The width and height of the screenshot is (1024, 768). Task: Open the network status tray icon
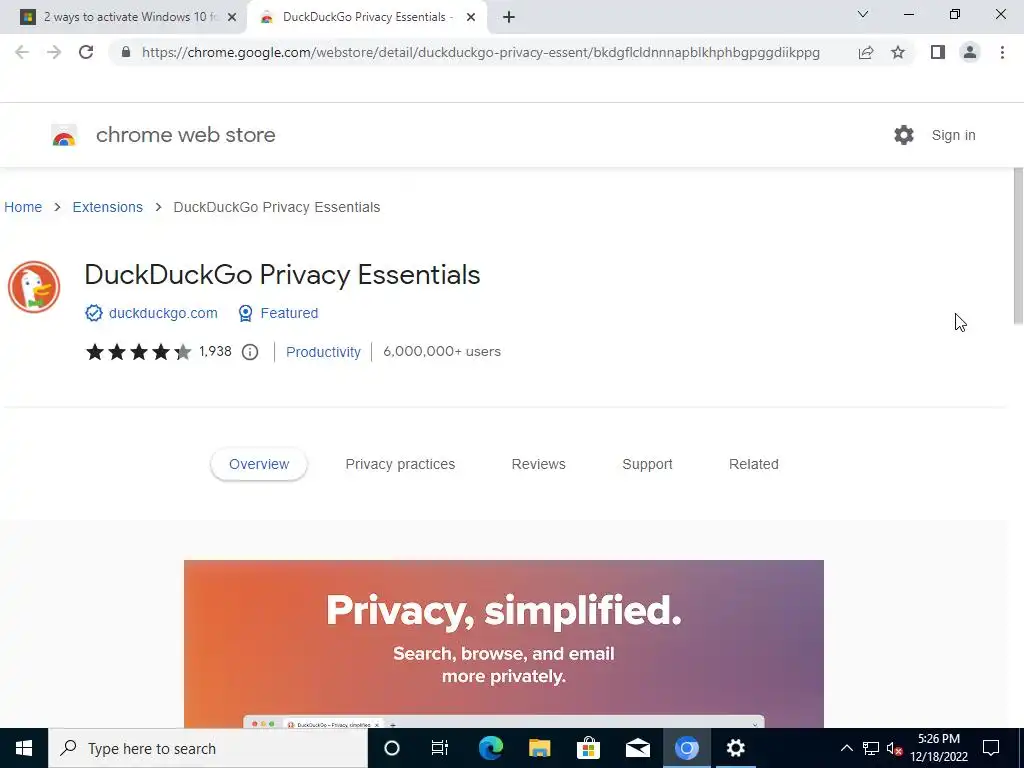[x=871, y=748]
